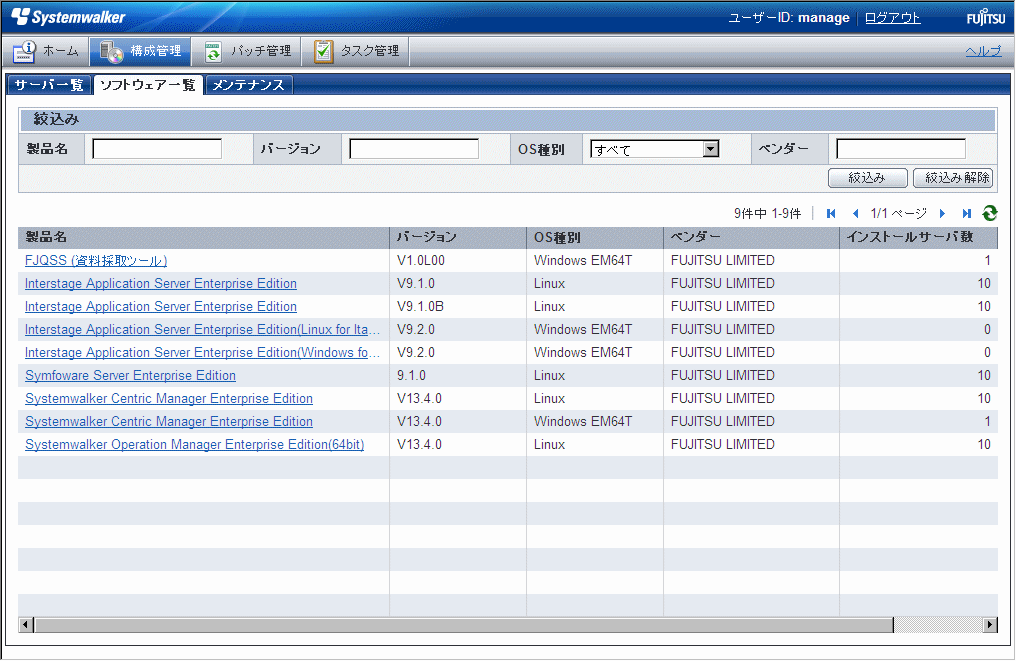Click the Systemwalker logo
This screenshot has width=1016, height=661.
69,17
